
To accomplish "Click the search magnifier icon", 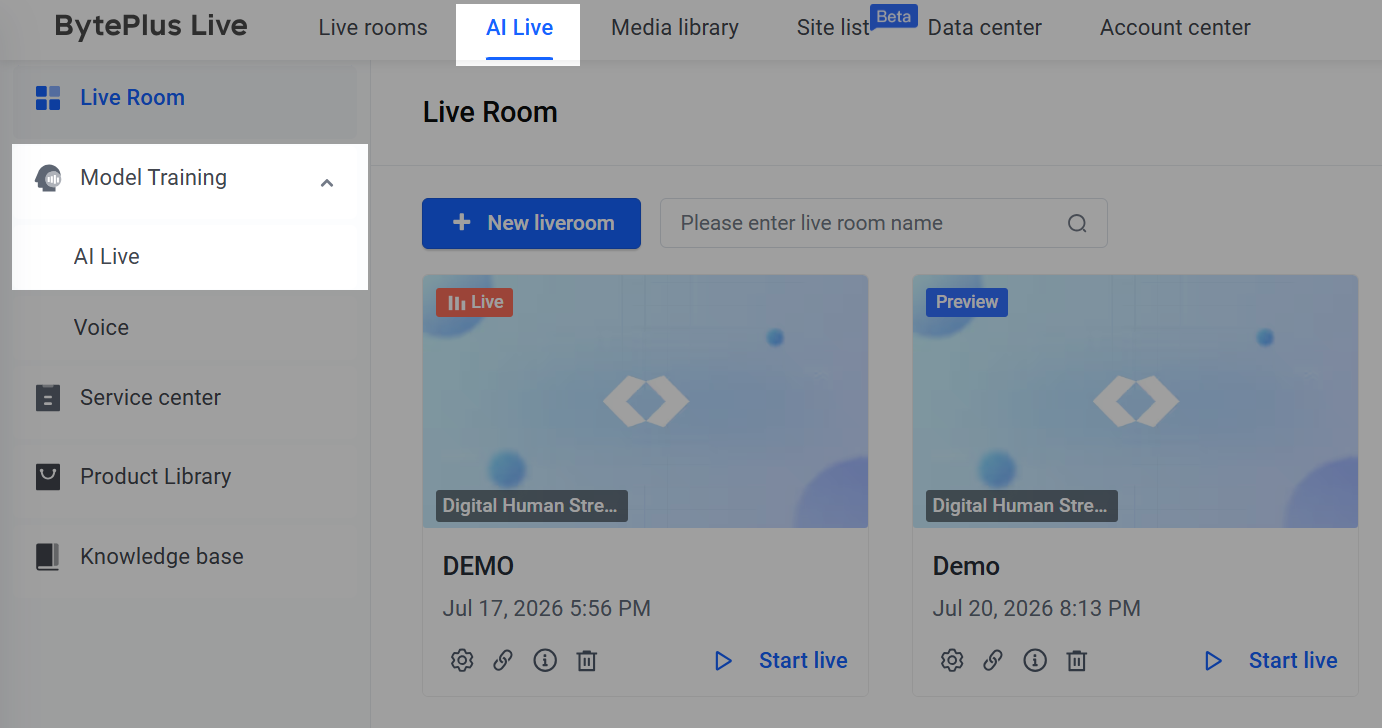I will coord(1077,223).
